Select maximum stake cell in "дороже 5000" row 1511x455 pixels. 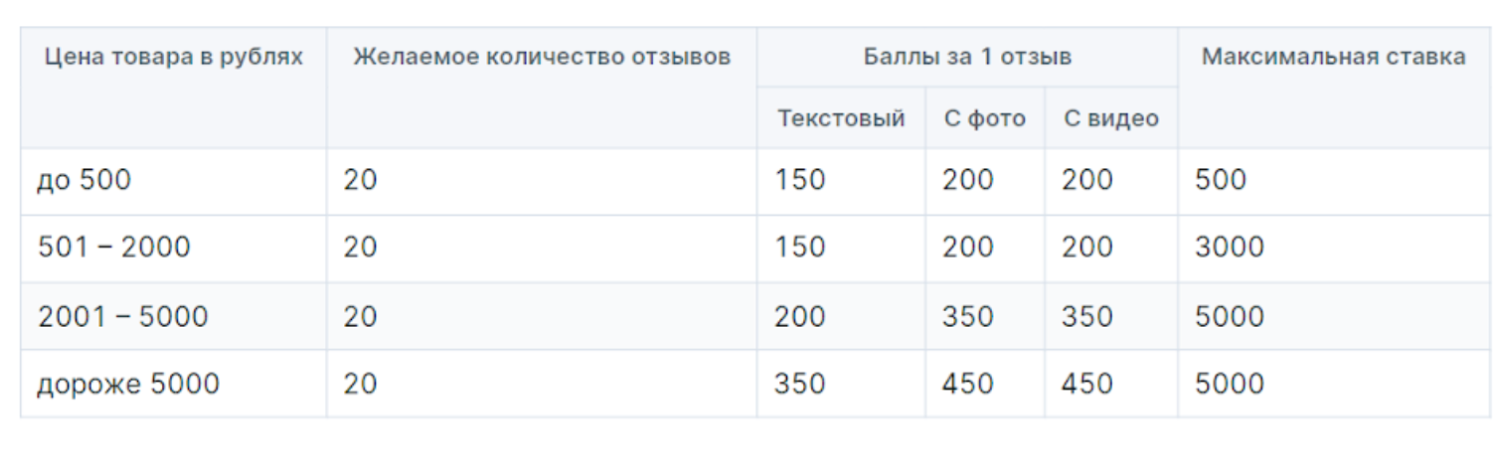[x=1334, y=384]
